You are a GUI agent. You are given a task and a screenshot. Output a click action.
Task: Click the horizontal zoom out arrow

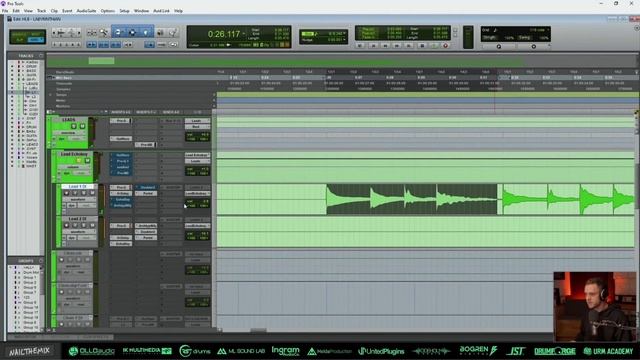[55, 33]
